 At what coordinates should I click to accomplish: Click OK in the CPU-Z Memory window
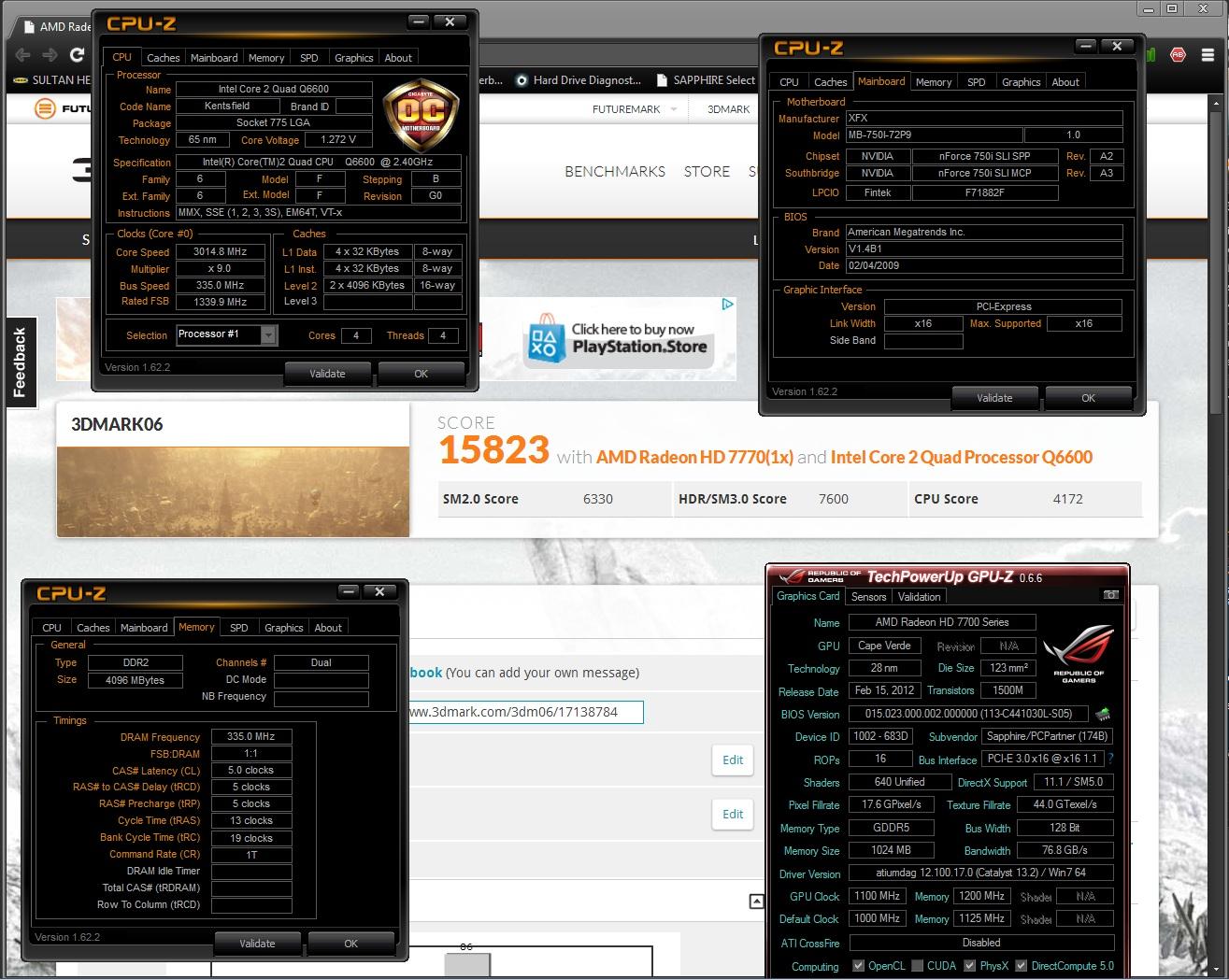350,944
